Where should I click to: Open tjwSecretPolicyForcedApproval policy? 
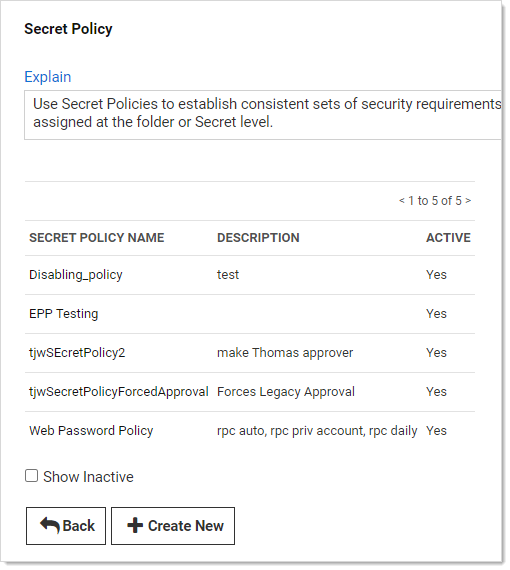coord(119,392)
